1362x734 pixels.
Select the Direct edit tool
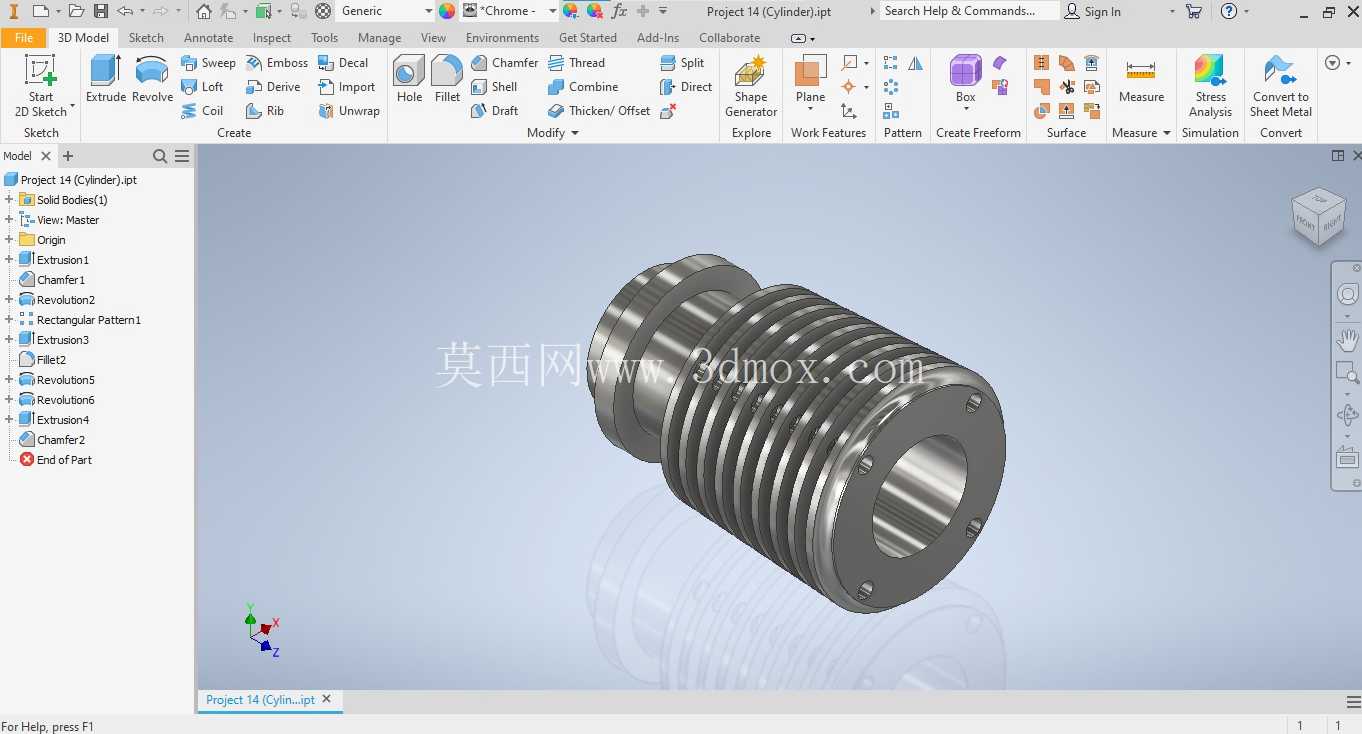pyautogui.click(x=686, y=87)
